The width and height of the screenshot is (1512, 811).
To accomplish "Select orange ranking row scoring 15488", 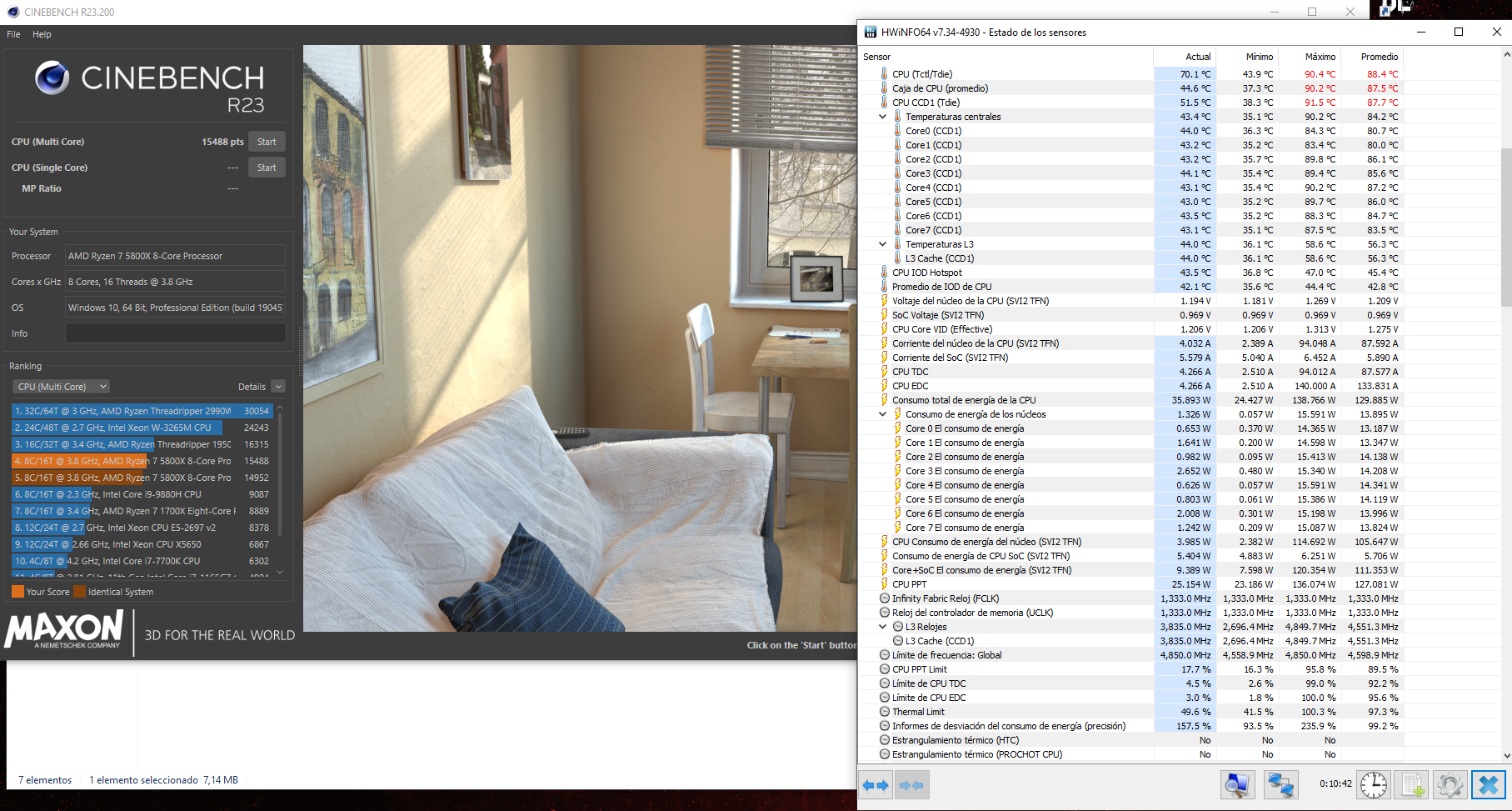I will pos(142,461).
